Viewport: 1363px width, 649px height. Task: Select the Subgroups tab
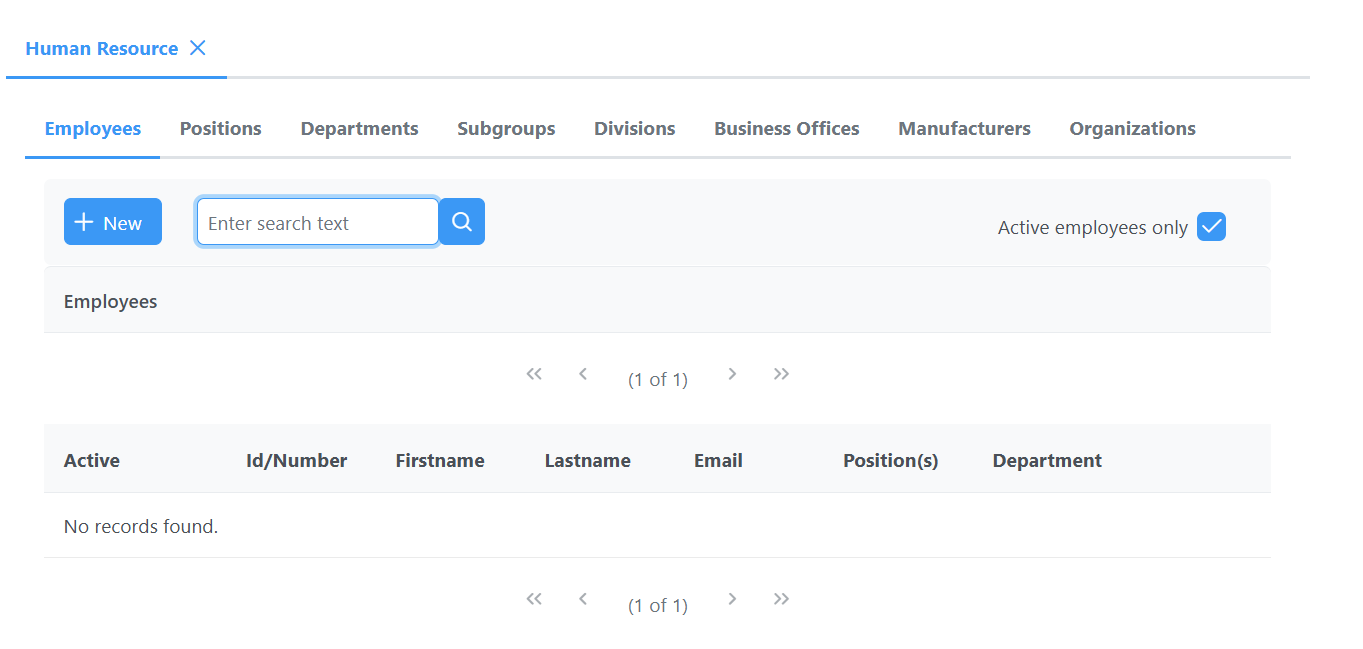[x=506, y=129]
